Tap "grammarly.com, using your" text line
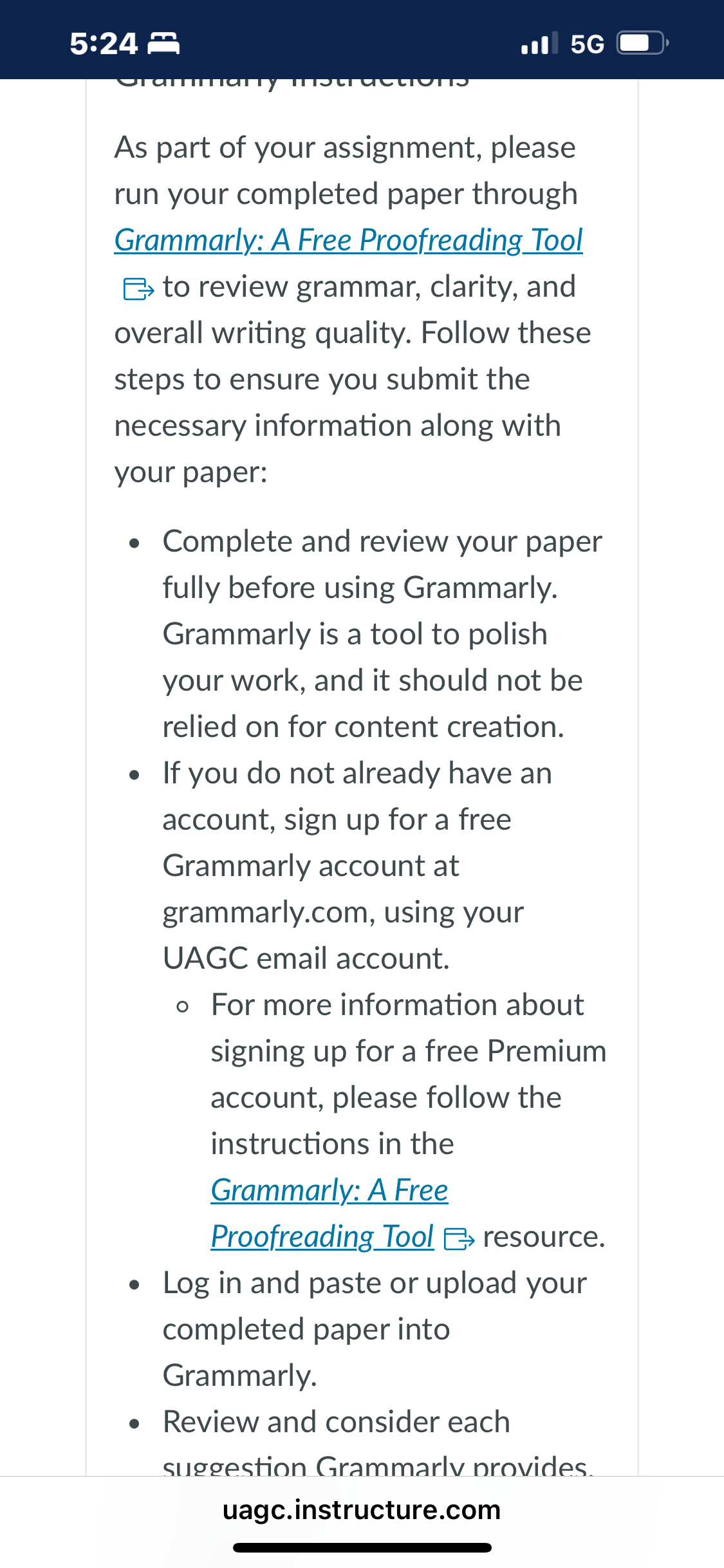The height and width of the screenshot is (1568, 724). pyautogui.click(x=343, y=912)
